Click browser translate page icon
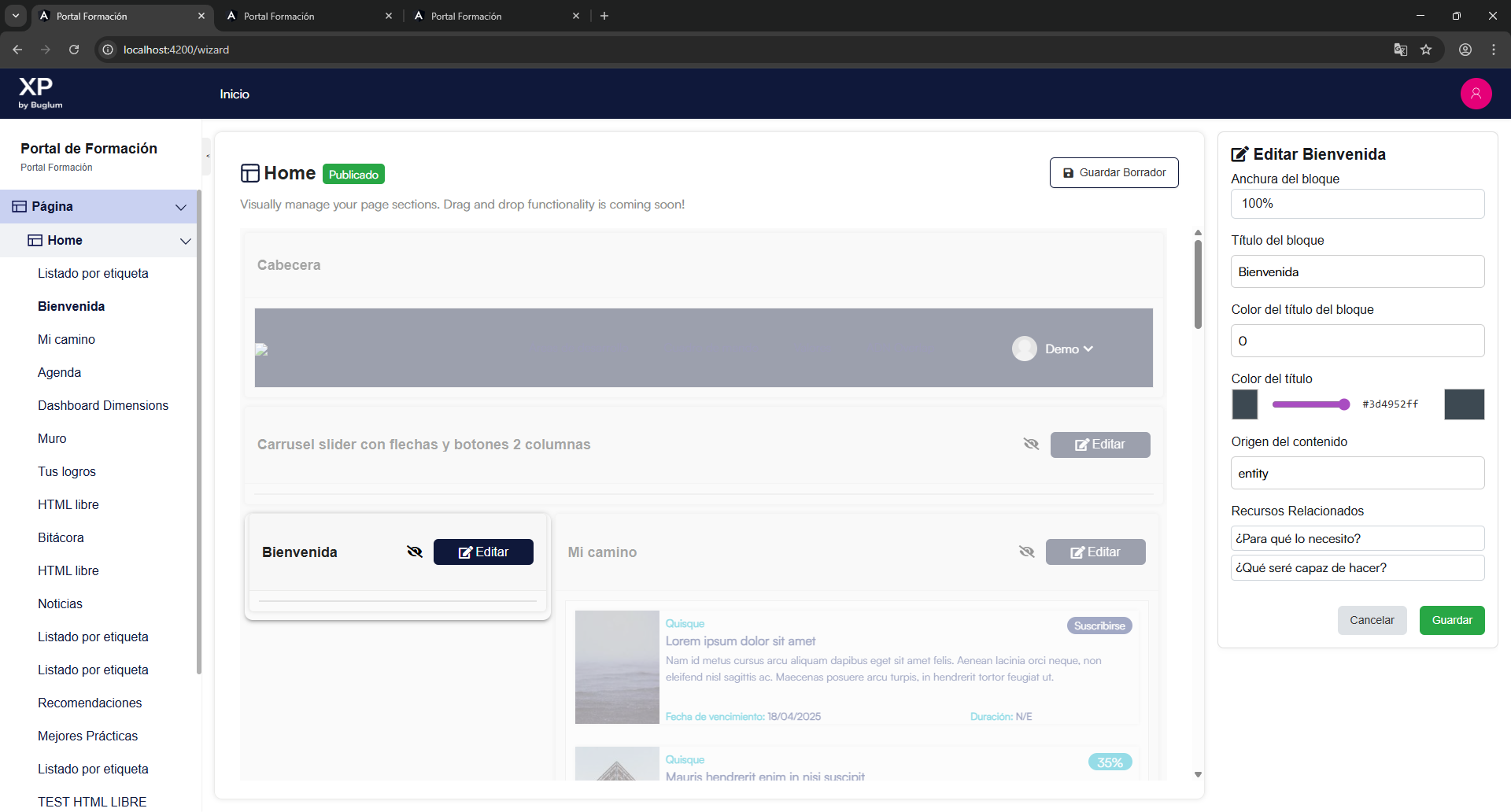The height and width of the screenshot is (812, 1511). coord(1400,50)
